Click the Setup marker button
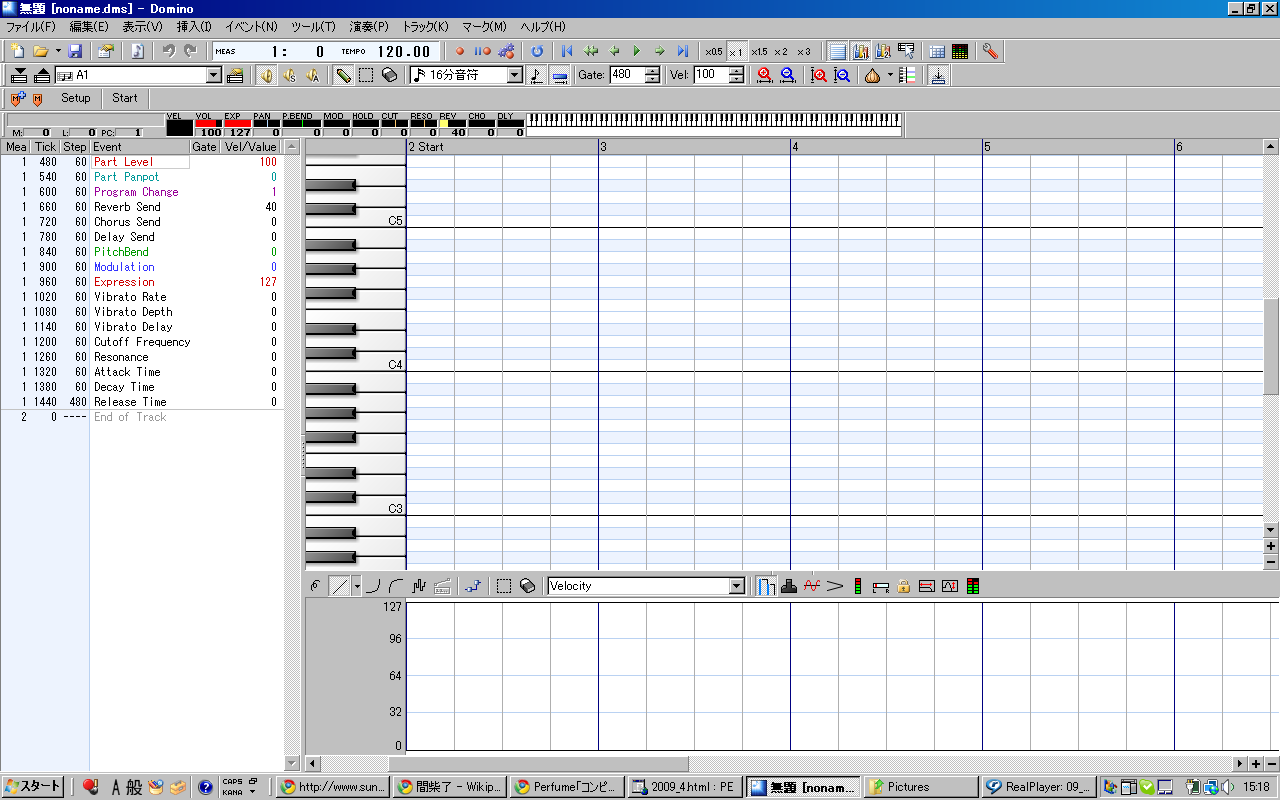Screen dimensions: 1280x800 point(75,98)
